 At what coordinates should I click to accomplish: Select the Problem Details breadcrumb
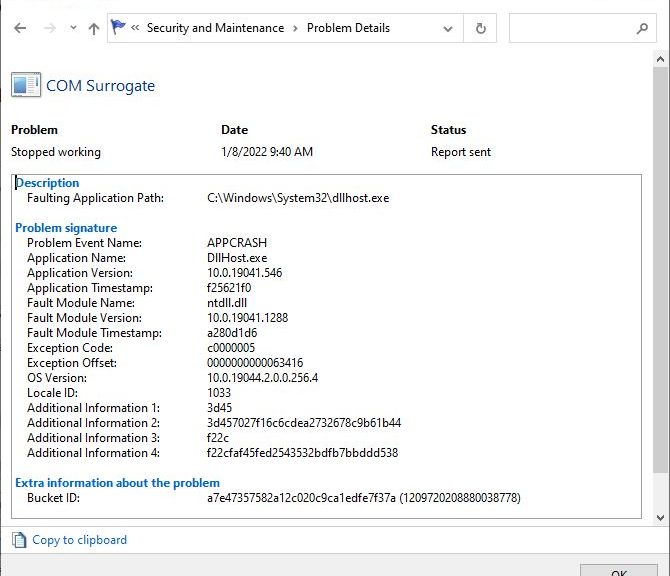click(x=348, y=28)
